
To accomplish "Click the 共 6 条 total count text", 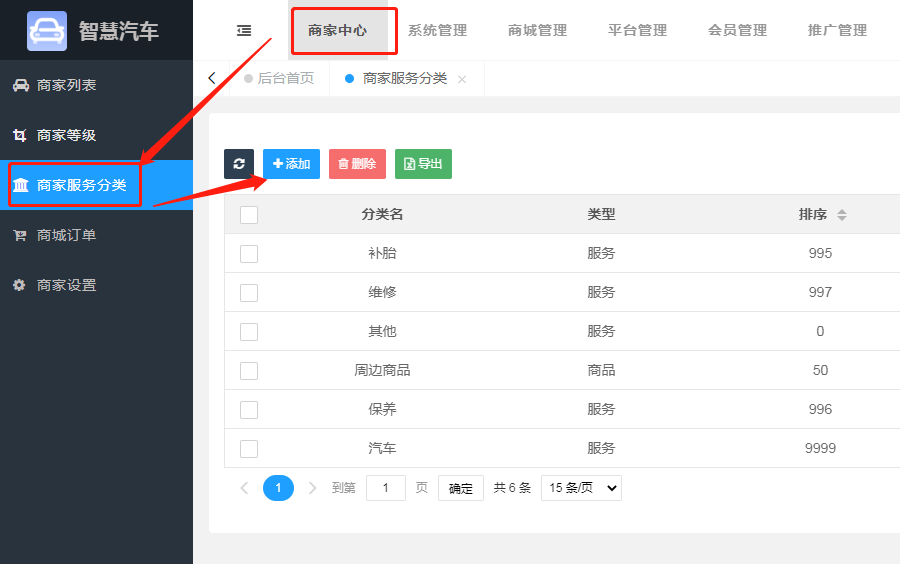I will [x=512, y=488].
